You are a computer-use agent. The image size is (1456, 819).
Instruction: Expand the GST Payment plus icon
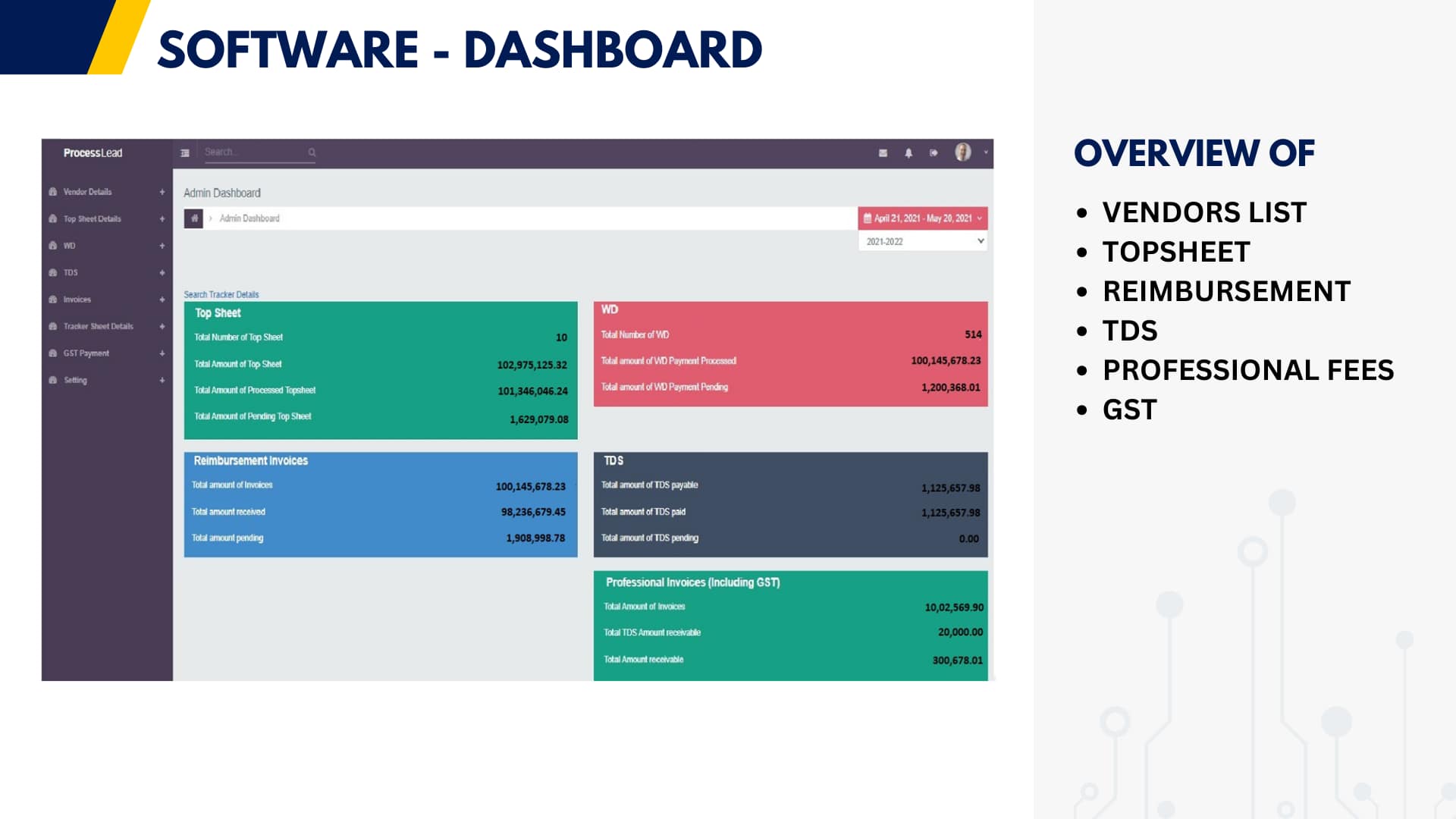tap(162, 353)
